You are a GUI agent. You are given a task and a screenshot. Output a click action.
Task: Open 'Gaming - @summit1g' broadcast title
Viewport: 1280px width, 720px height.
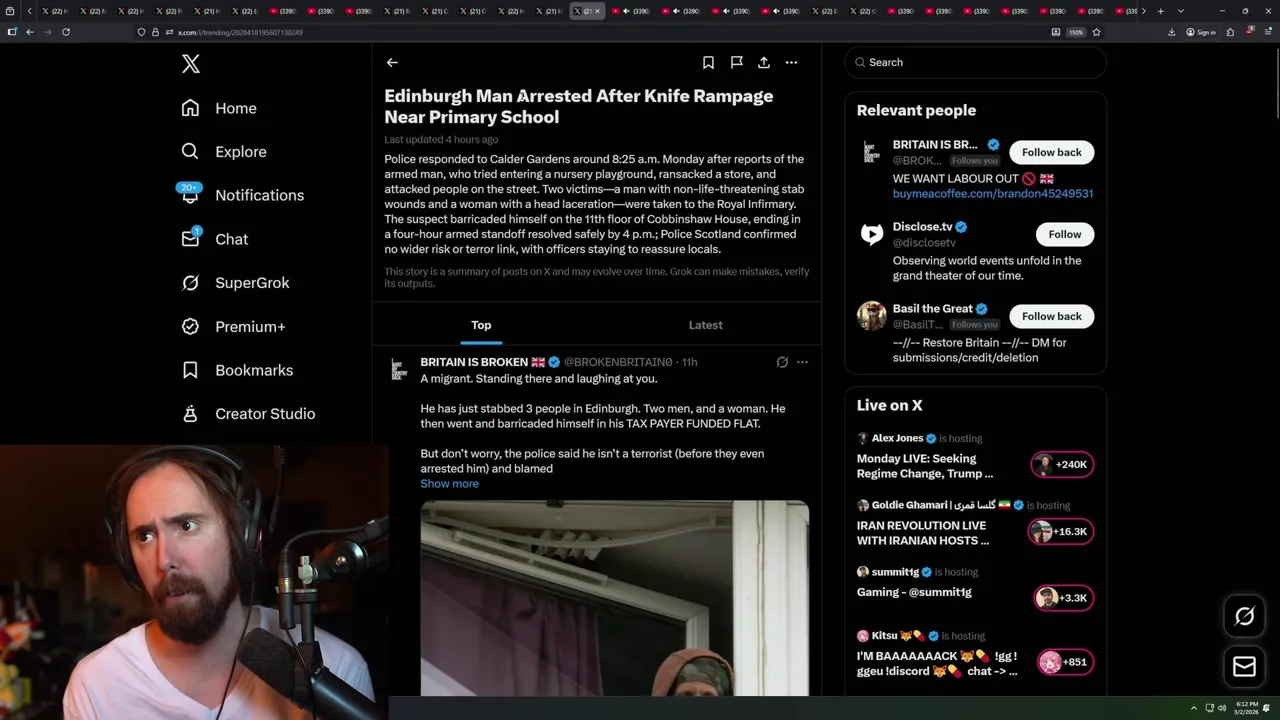click(x=914, y=592)
